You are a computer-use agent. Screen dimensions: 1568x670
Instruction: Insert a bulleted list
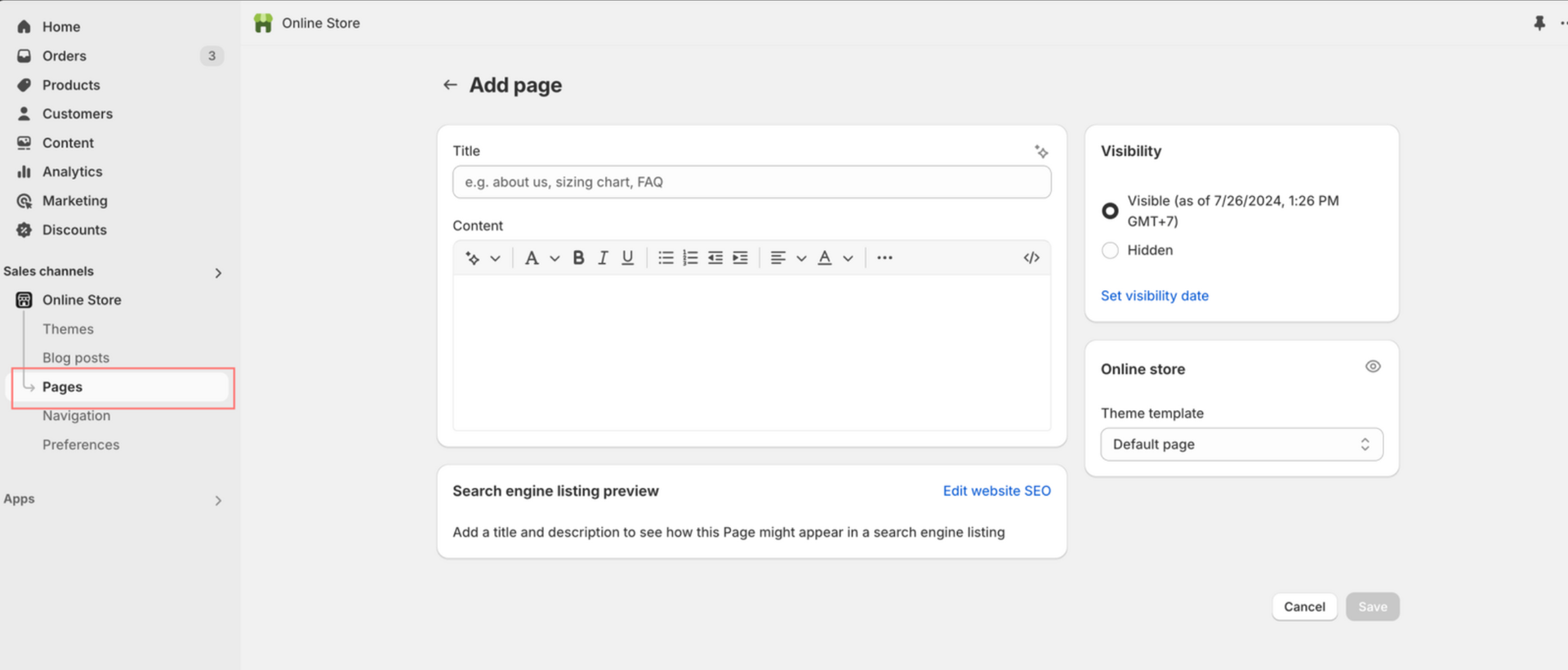point(666,258)
